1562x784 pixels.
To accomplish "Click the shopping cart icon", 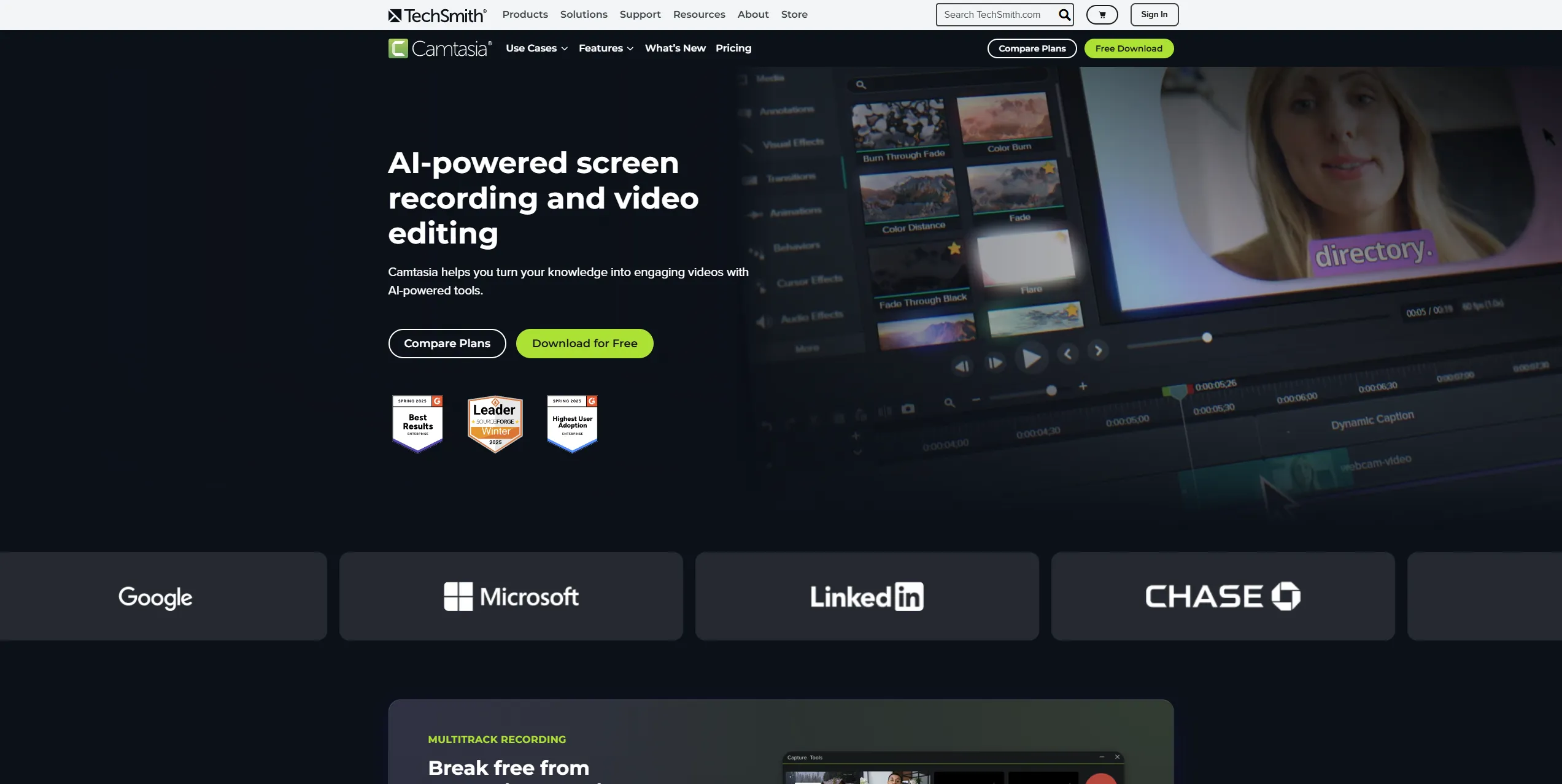I will point(1102,14).
